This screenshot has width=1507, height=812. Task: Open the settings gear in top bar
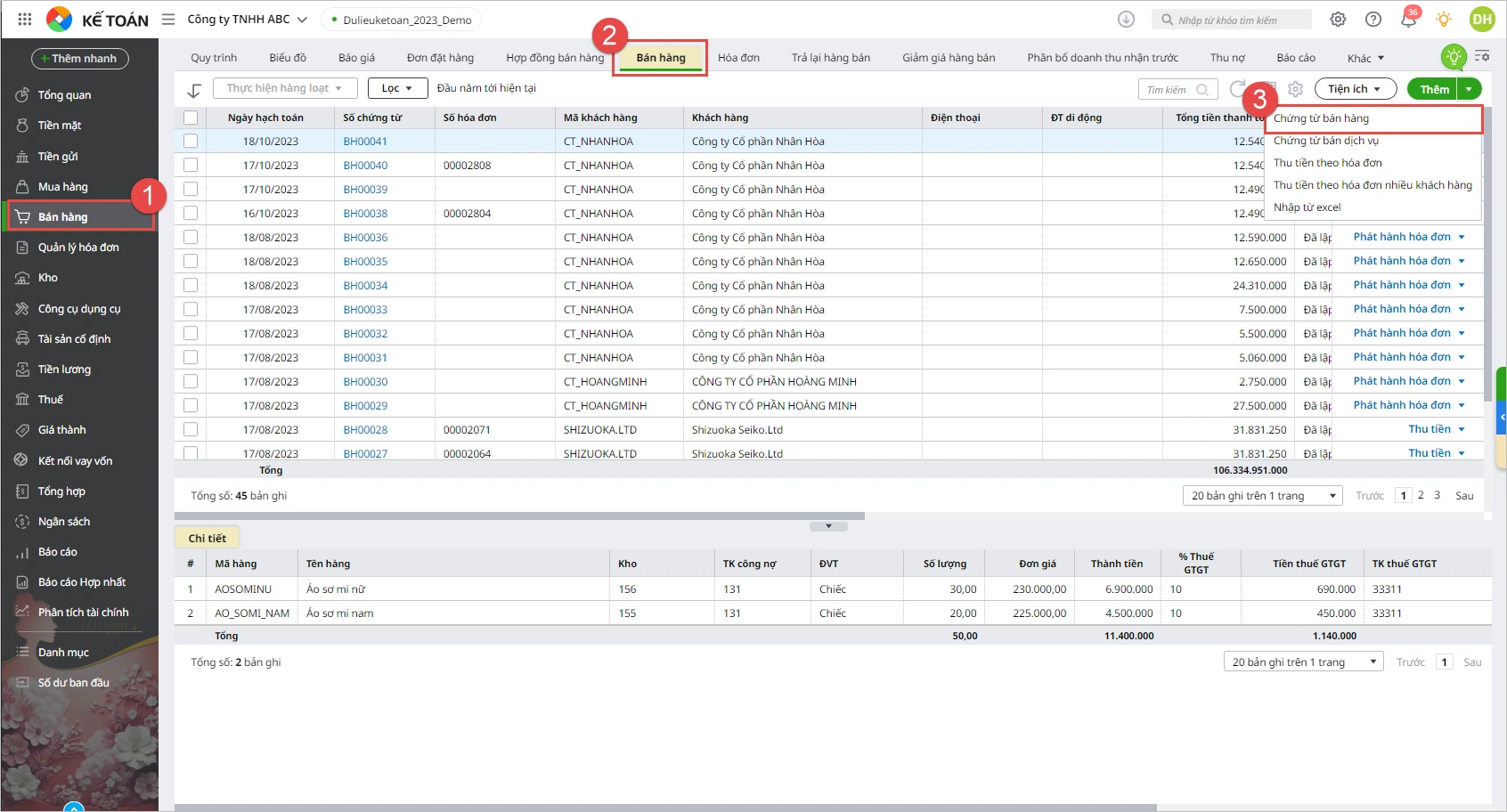pyautogui.click(x=1338, y=20)
